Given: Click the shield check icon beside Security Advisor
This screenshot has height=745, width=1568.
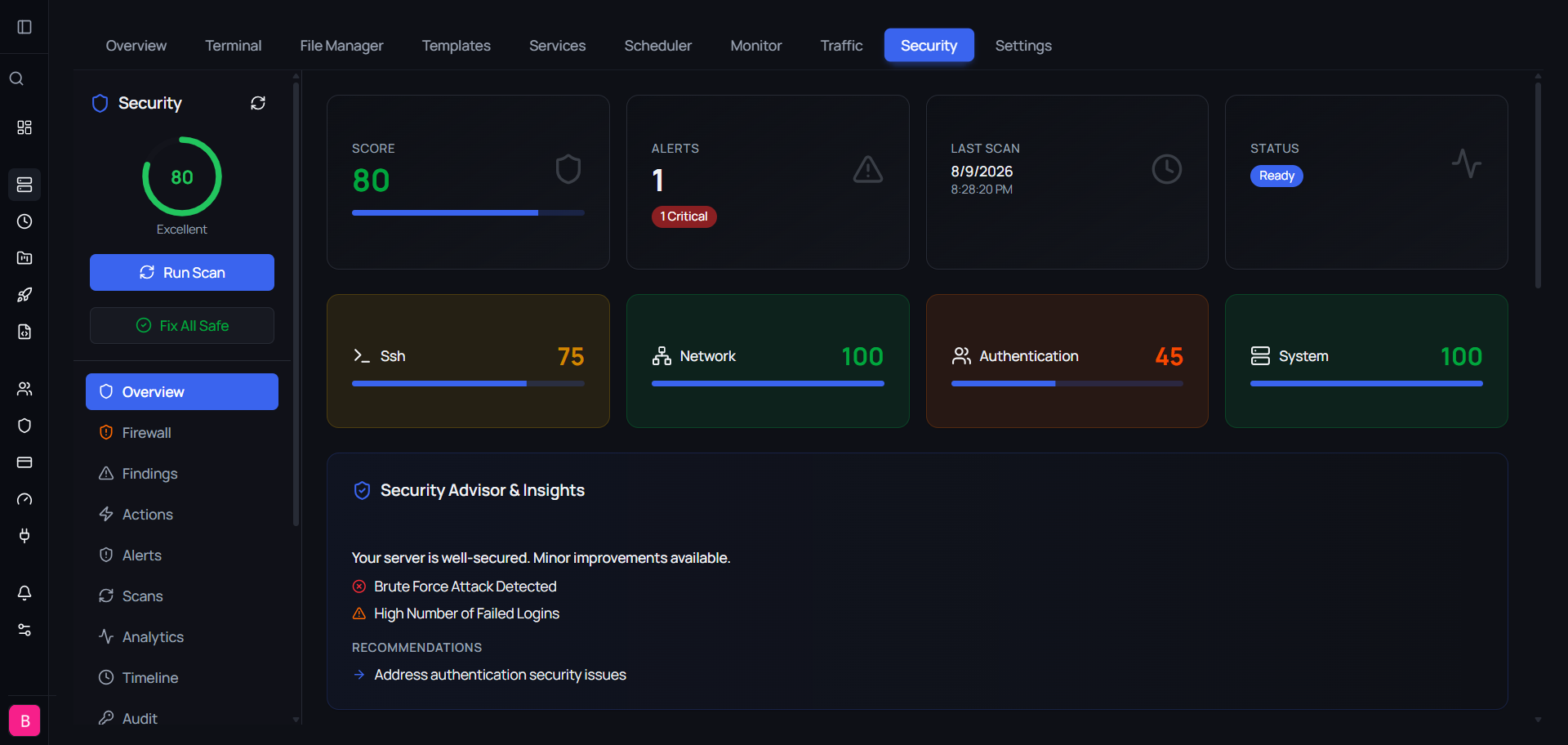Looking at the screenshot, I should click(x=362, y=490).
